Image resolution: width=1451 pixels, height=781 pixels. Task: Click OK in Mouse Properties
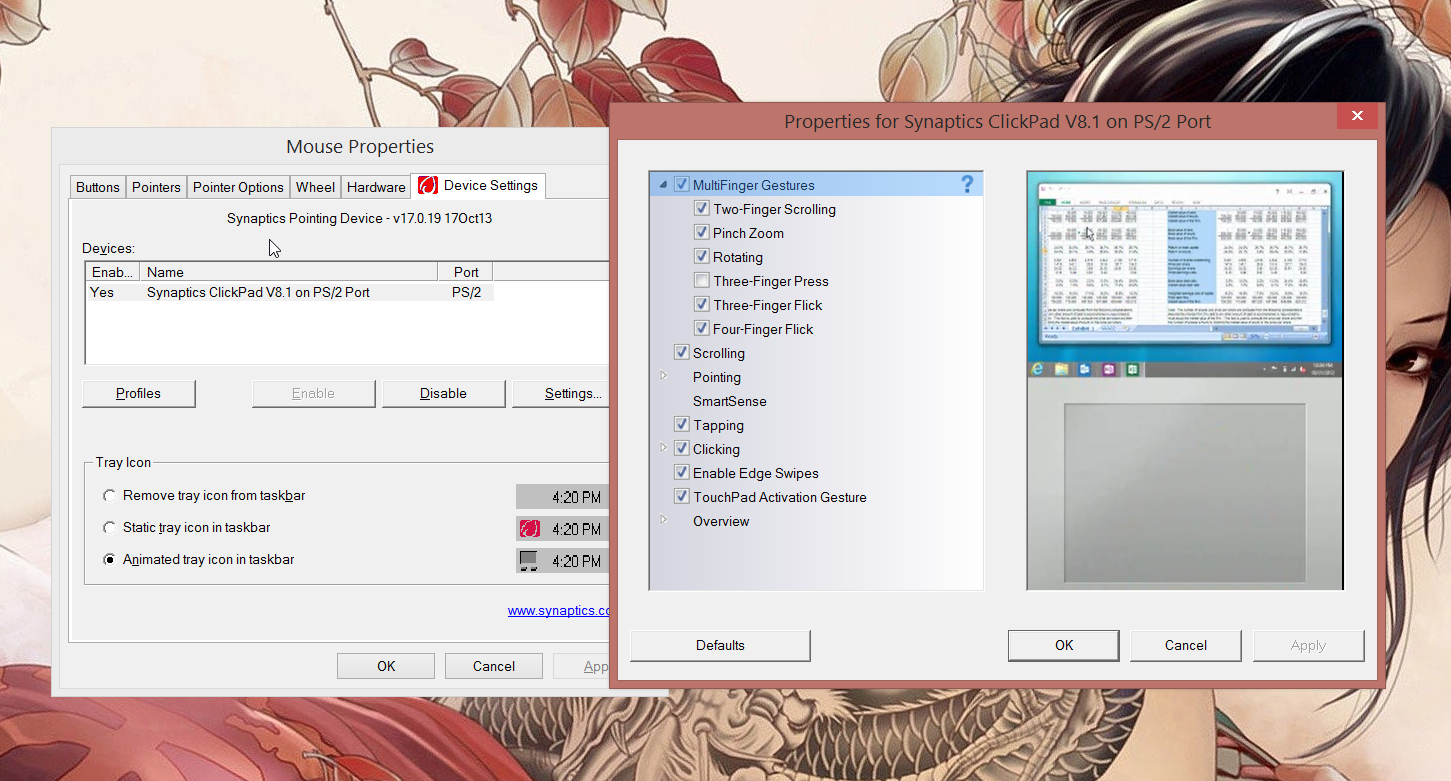[x=386, y=666]
